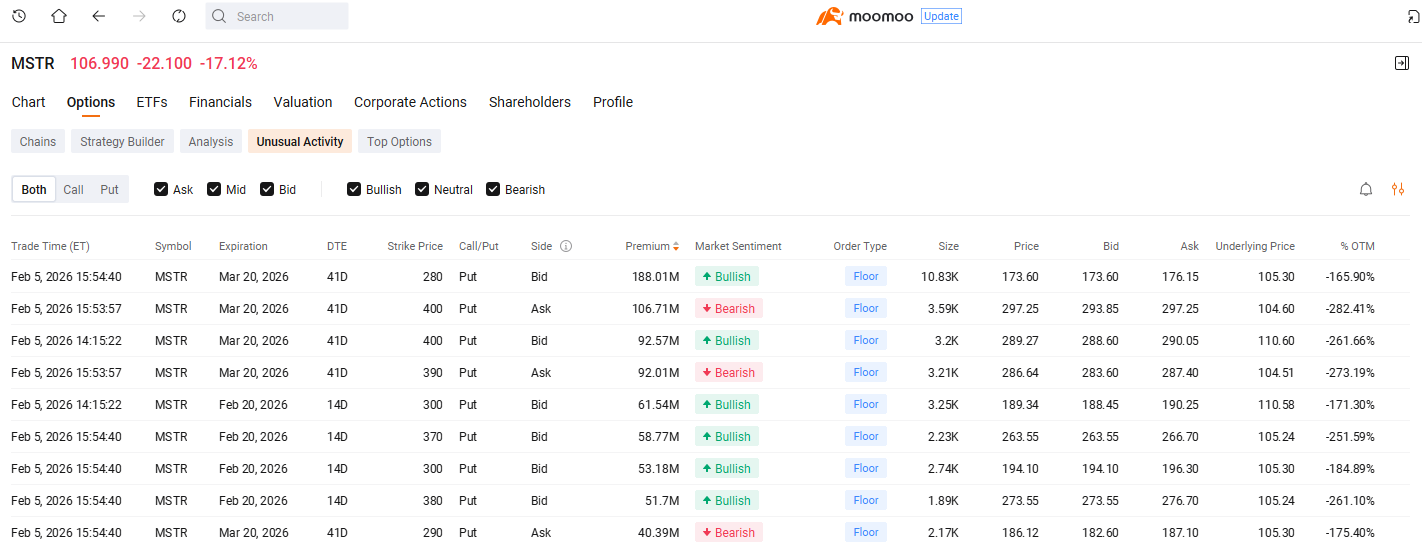Image resolution: width=1422 pixels, height=543 pixels.
Task: Switch to the Valuation tab
Action: coord(303,102)
